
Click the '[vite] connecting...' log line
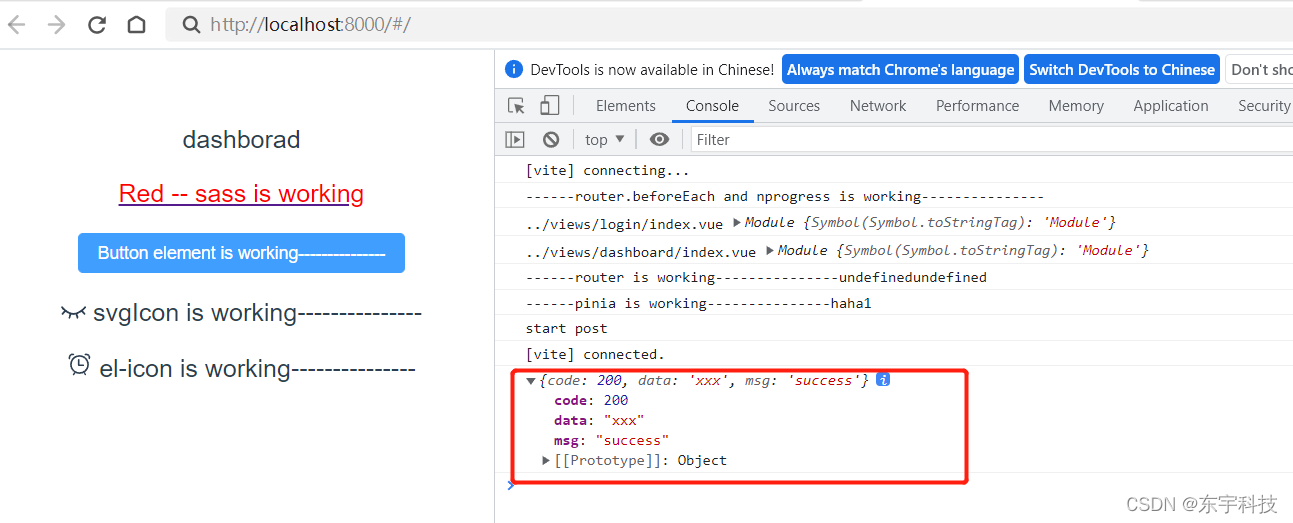[x=608, y=171]
